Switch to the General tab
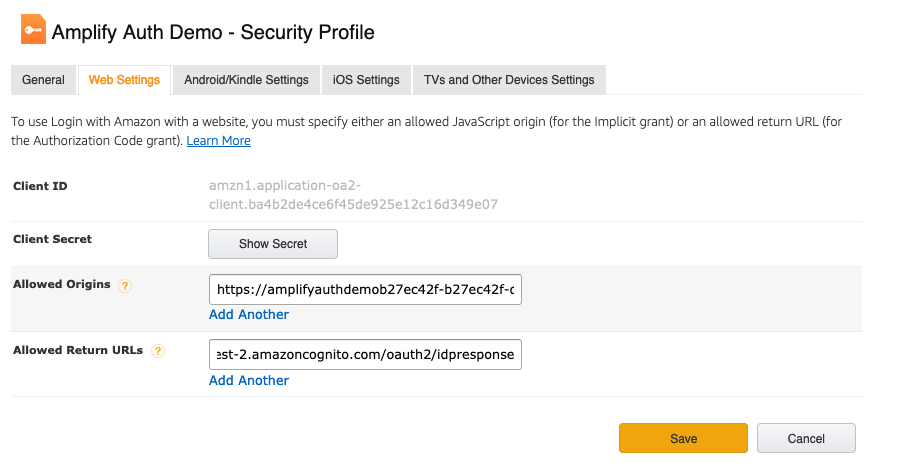This screenshot has width=919, height=476. click(43, 80)
